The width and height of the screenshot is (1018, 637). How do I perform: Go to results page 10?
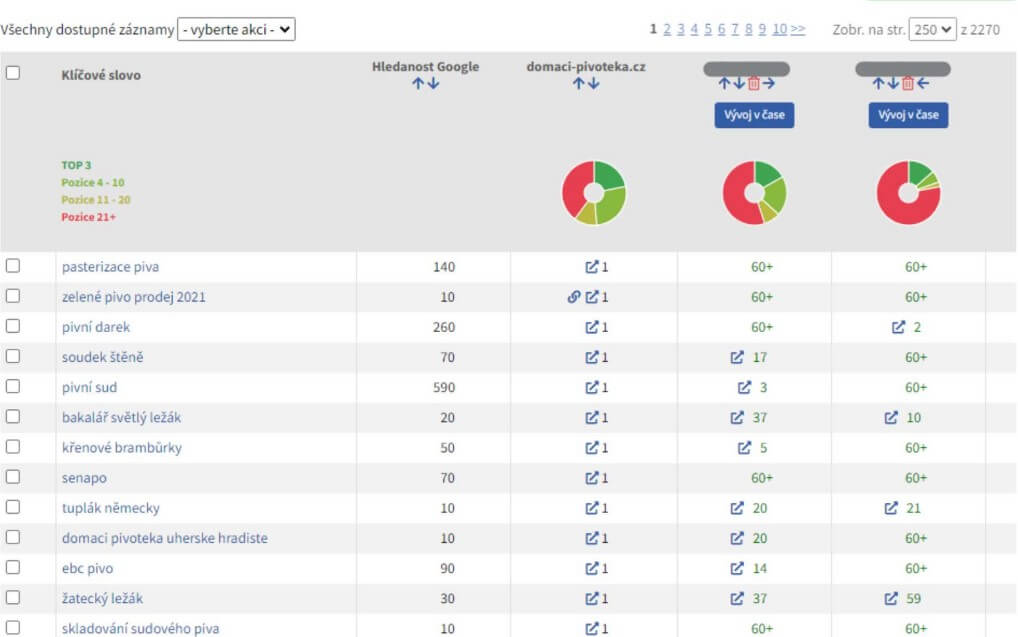pyautogui.click(x=780, y=29)
